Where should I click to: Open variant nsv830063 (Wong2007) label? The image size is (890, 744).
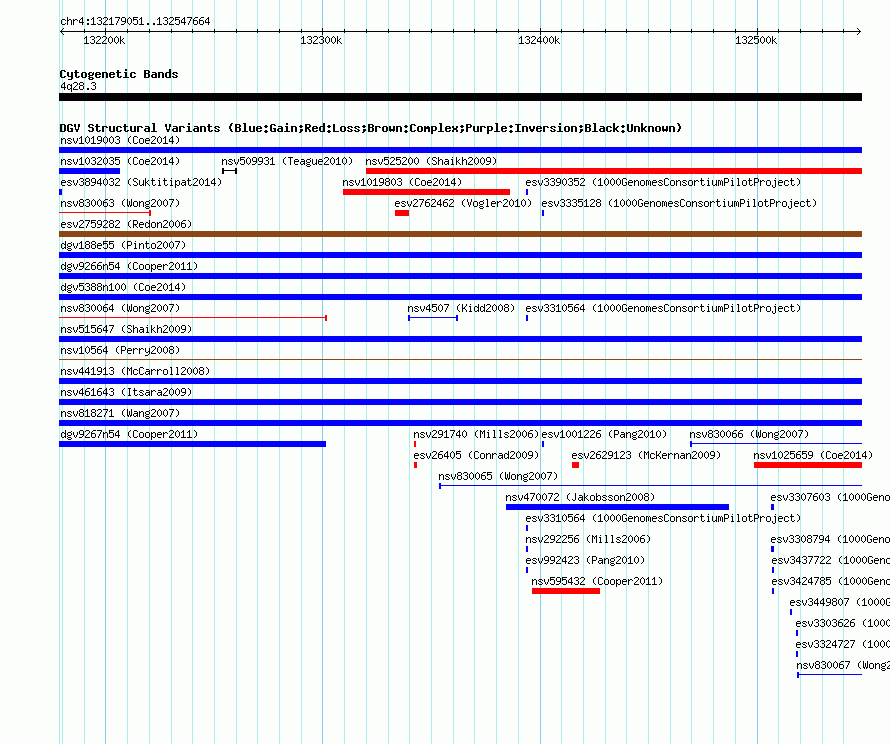[120, 203]
